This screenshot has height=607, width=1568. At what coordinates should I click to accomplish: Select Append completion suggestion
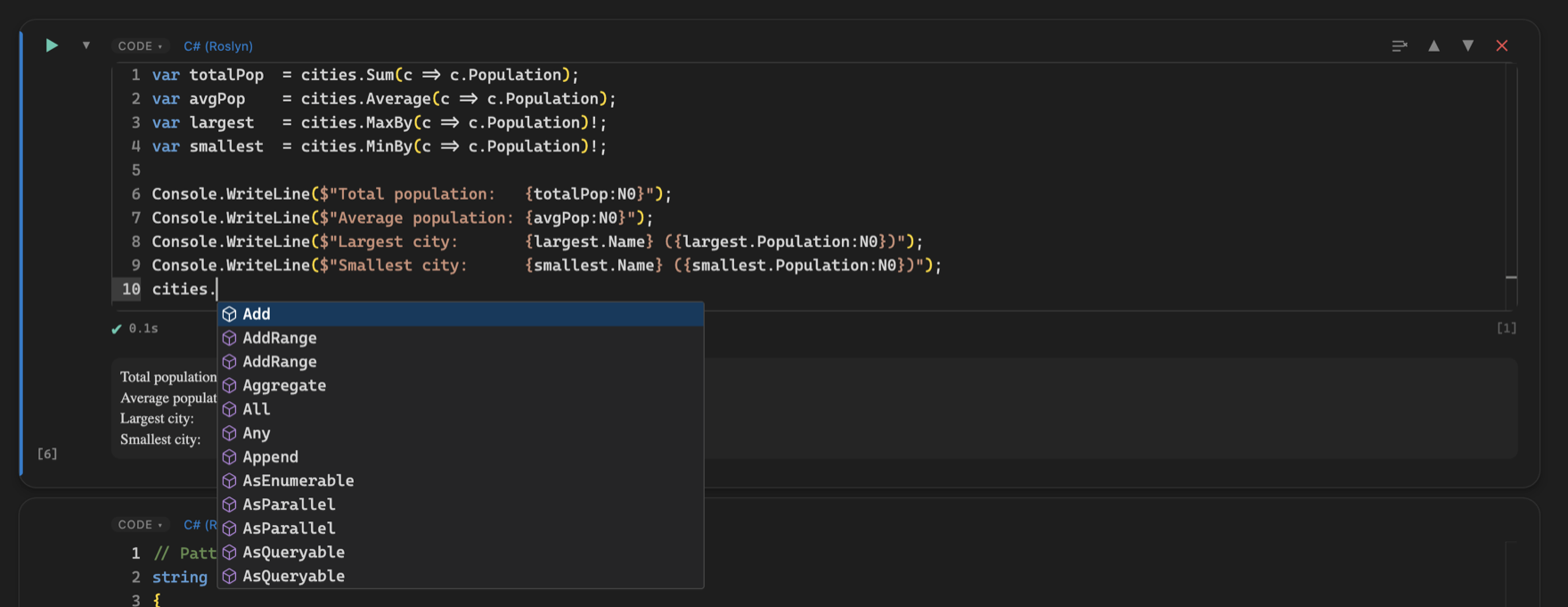coord(461,456)
